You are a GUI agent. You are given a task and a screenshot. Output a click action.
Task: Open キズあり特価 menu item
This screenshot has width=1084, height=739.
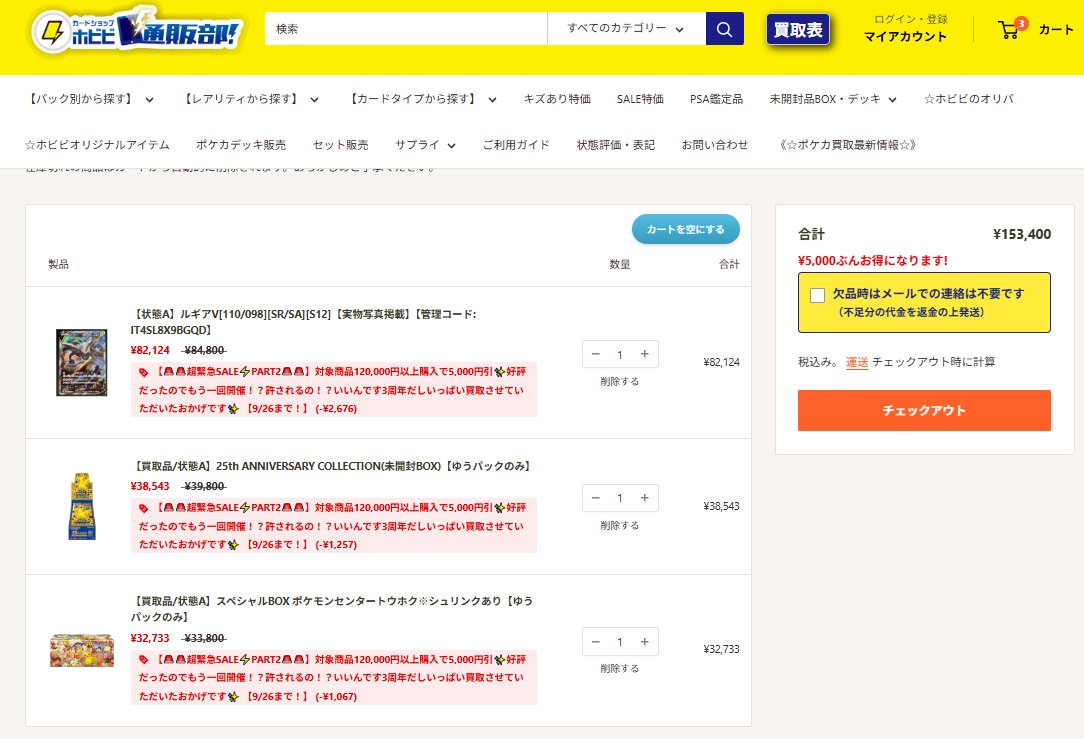coord(557,99)
